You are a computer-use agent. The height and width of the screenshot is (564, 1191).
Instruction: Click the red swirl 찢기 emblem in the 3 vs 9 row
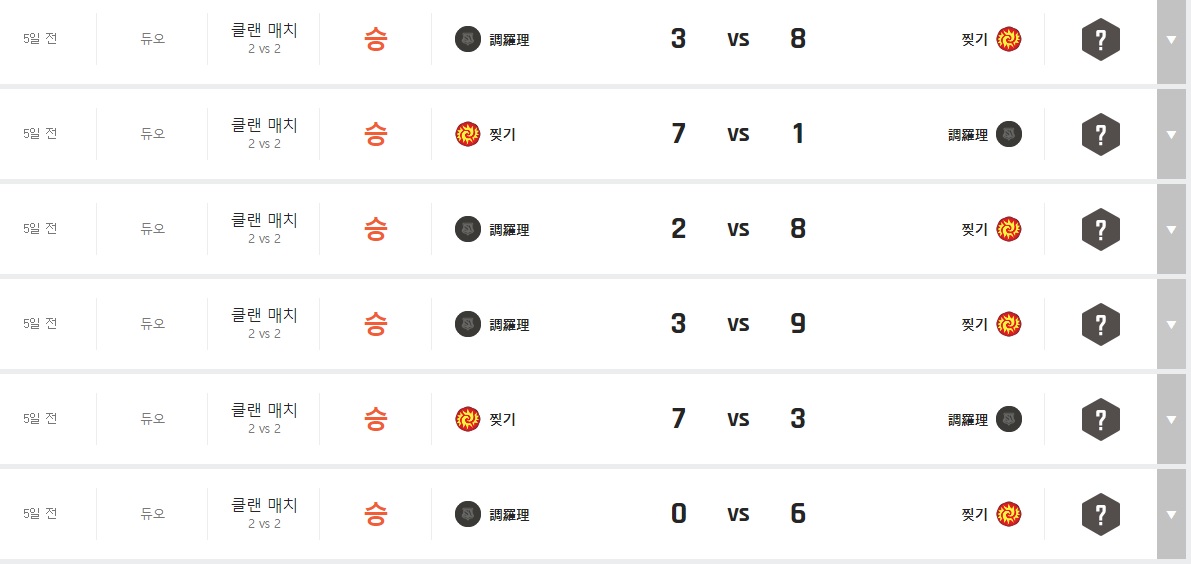click(1009, 324)
